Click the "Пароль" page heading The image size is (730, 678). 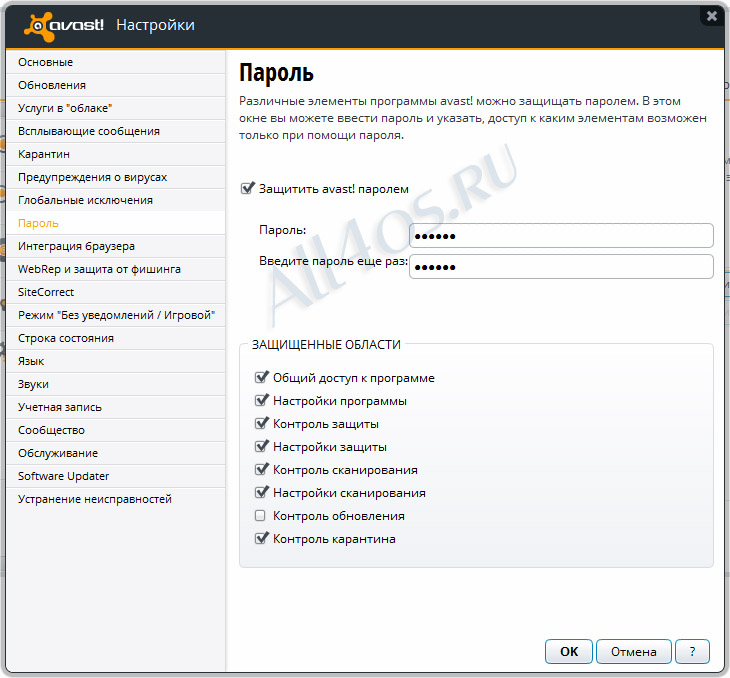(x=276, y=73)
